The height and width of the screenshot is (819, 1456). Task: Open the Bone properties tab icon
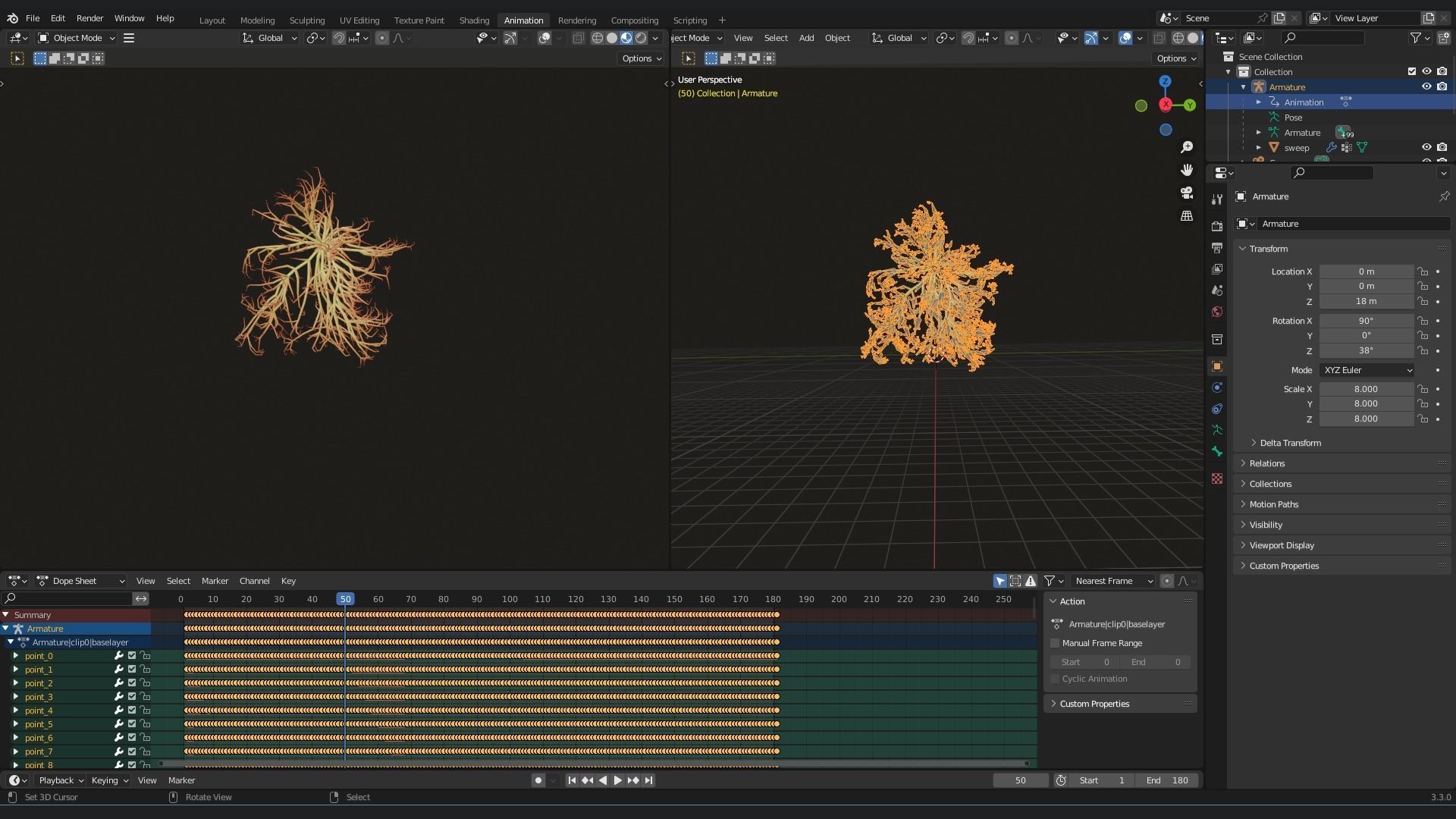(x=1217, y=451)
